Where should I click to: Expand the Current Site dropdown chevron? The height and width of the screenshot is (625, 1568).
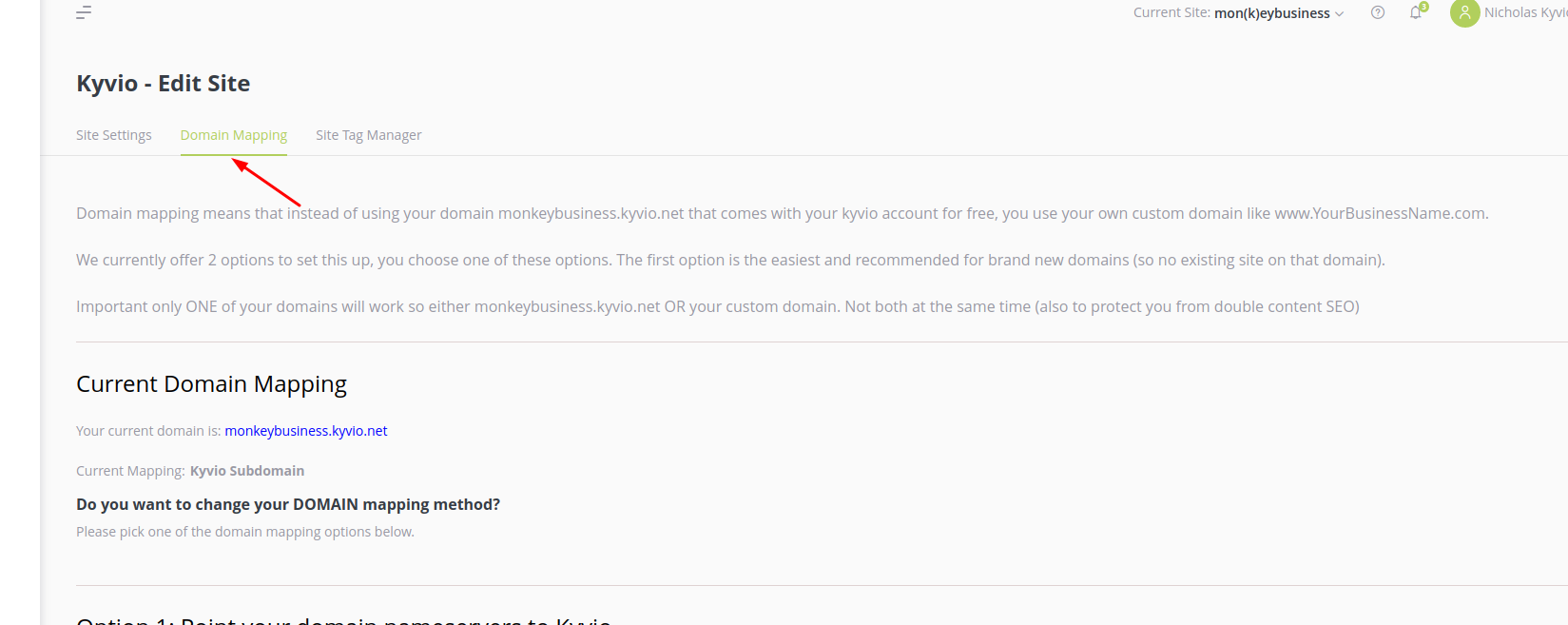(x=1340, y=14)
